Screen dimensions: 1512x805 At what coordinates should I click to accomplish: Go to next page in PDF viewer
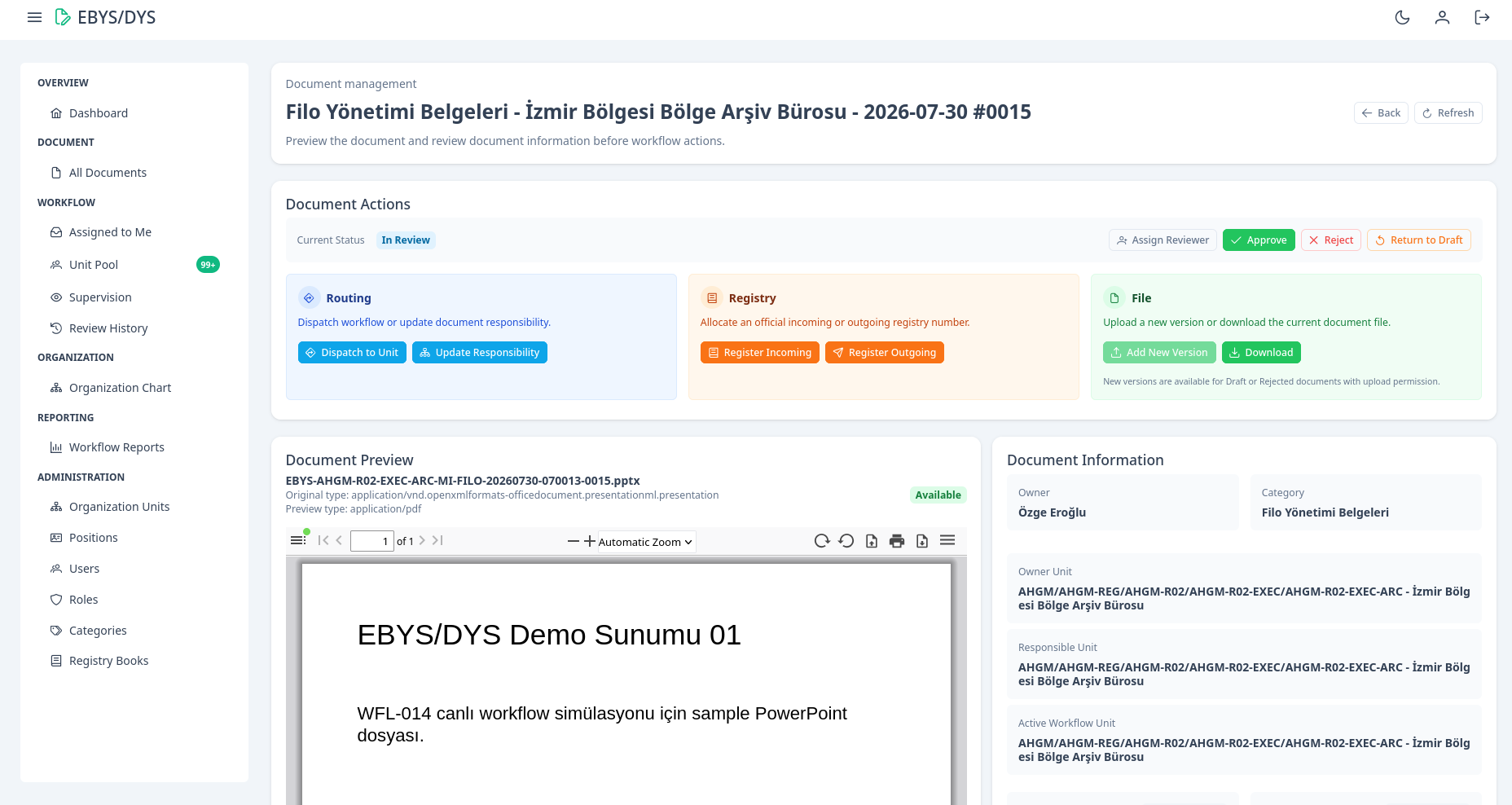pyautogui.click(x=422, y=540)
